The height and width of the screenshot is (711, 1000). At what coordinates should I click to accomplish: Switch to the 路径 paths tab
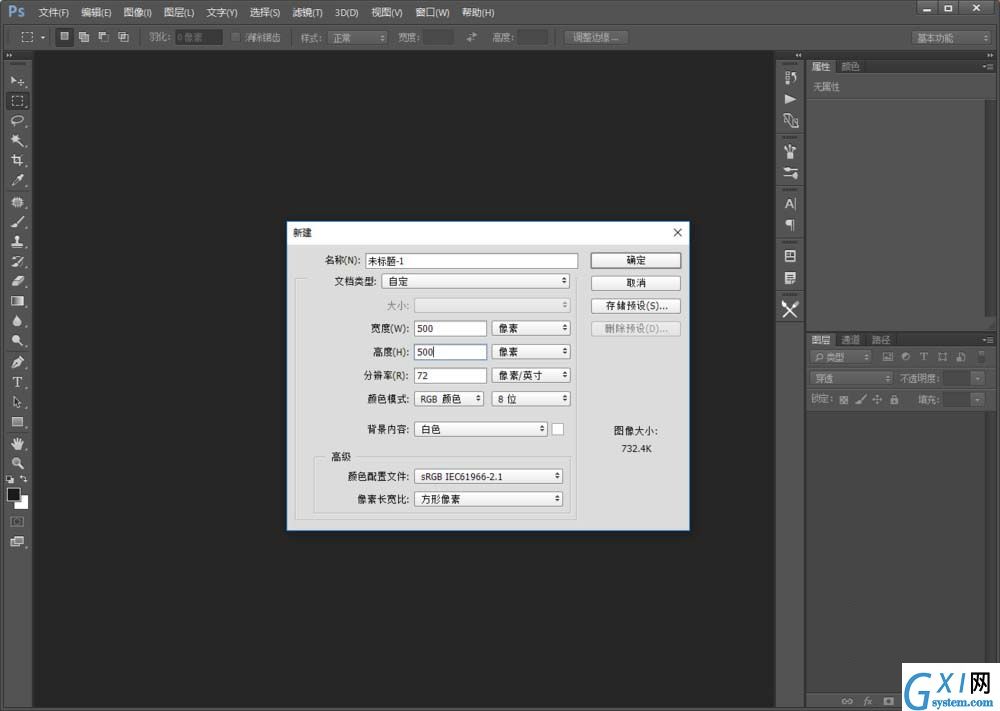(881, 340)
